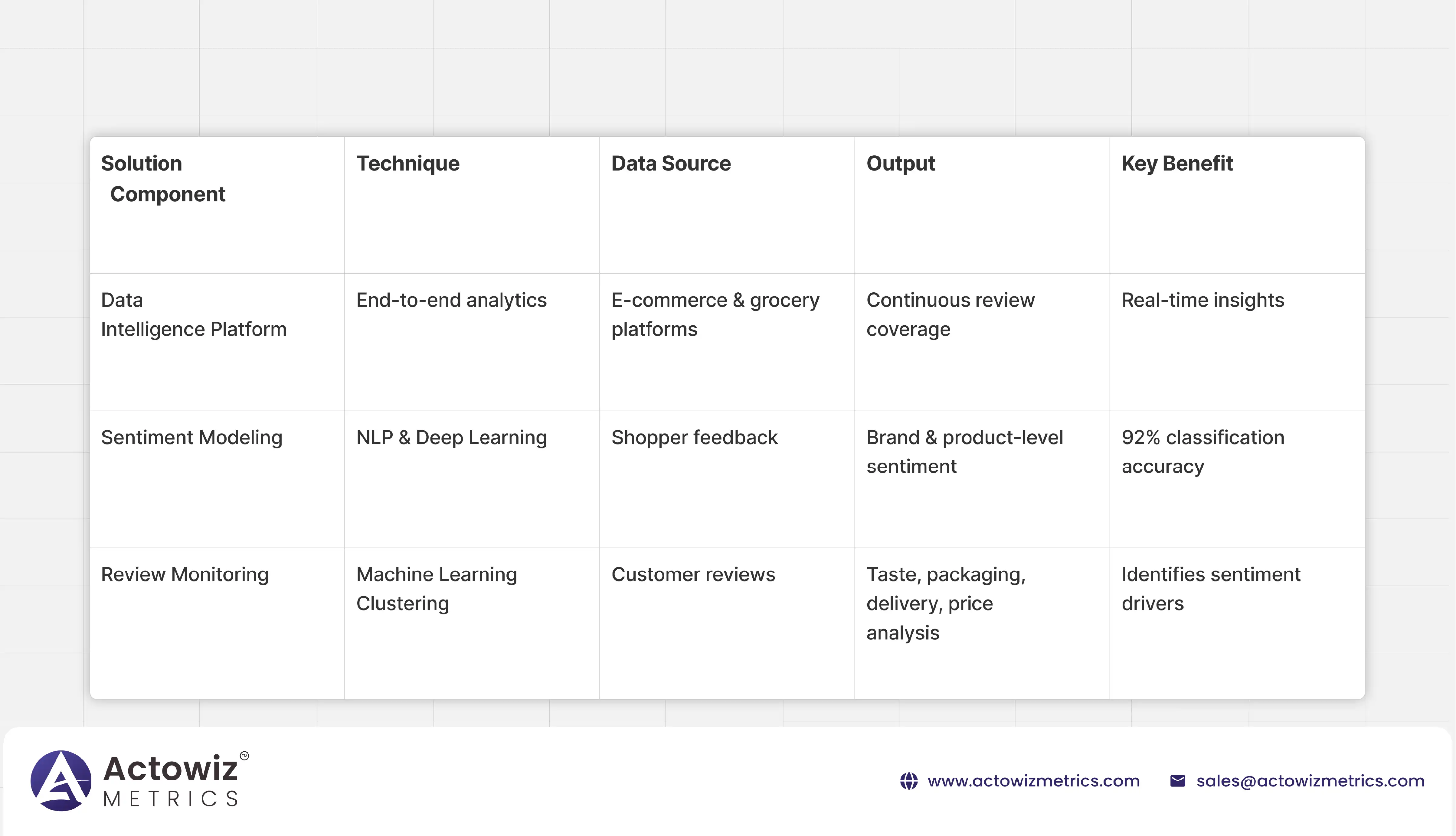Click the 92% classification accuracy cell

(x=1203, y=452)
